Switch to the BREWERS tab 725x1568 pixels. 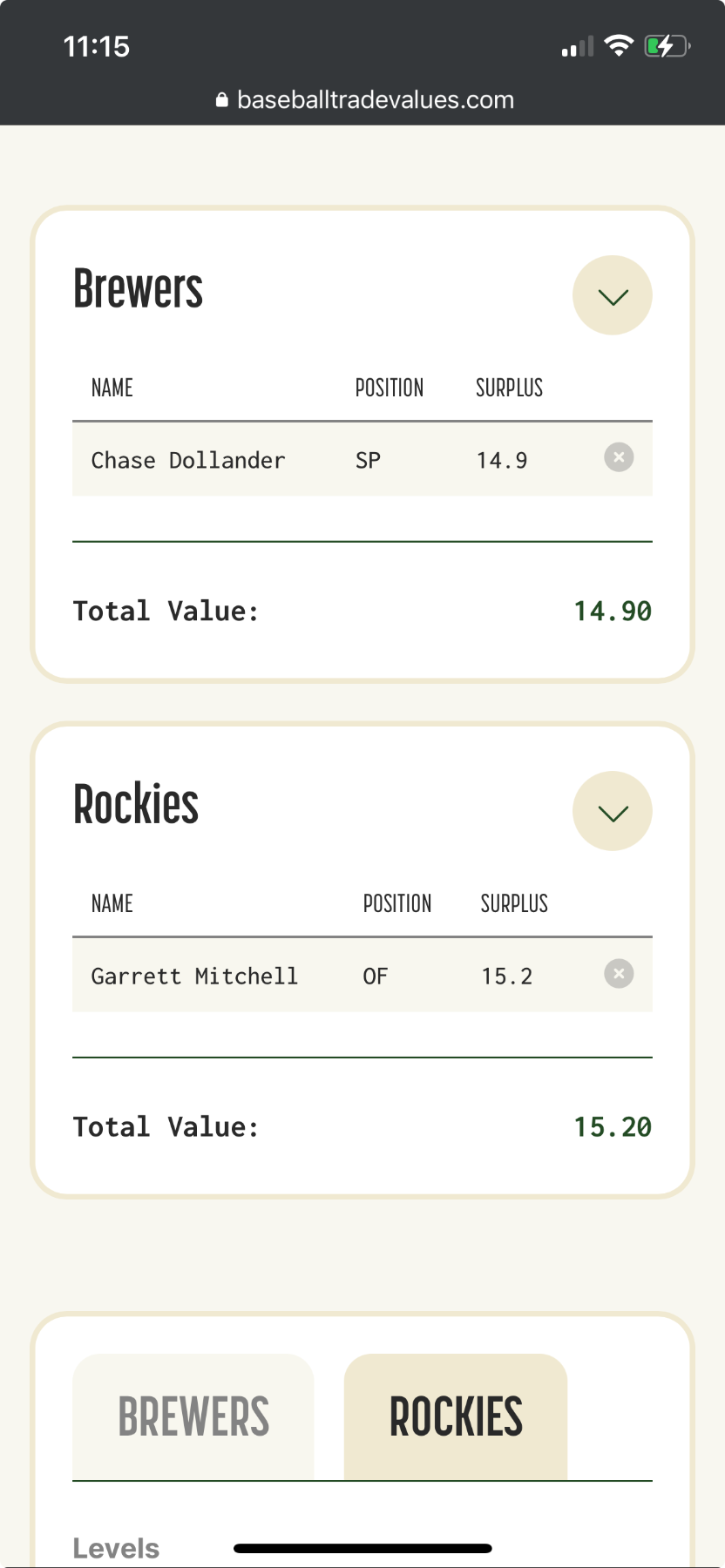pyautogui.click(x=193, y=1416)
